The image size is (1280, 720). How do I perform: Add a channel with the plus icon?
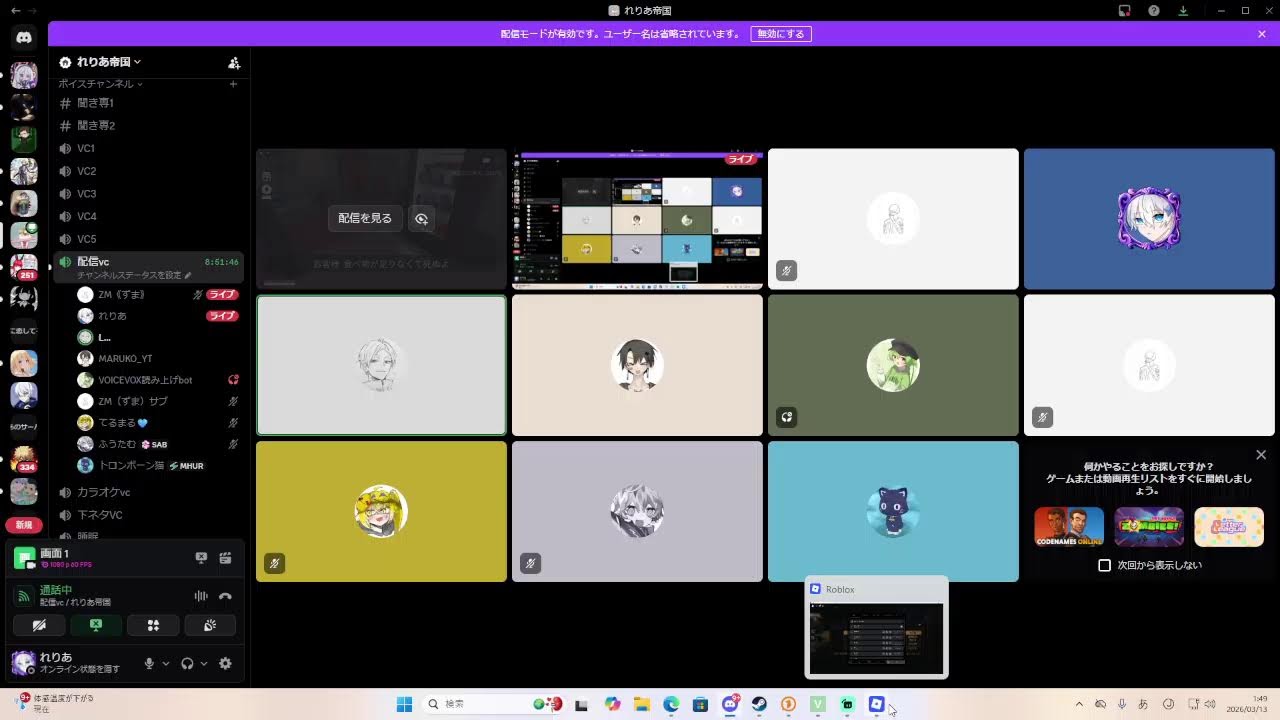click(233, 84)
